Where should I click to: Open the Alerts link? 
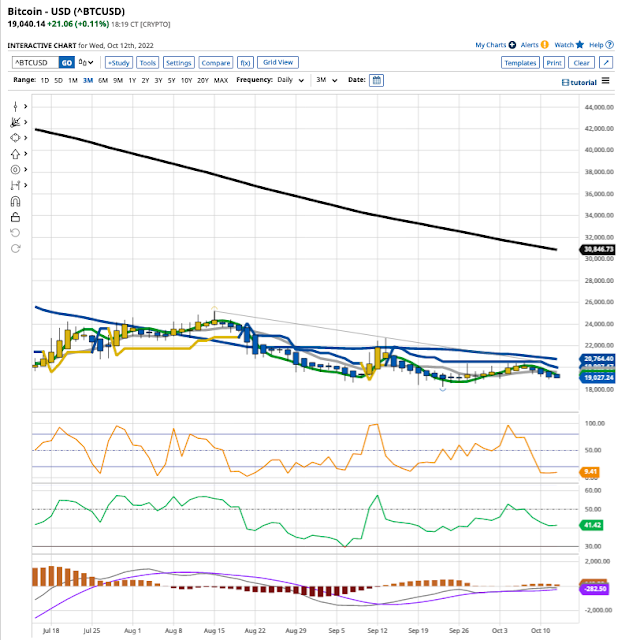coord(534,45)
